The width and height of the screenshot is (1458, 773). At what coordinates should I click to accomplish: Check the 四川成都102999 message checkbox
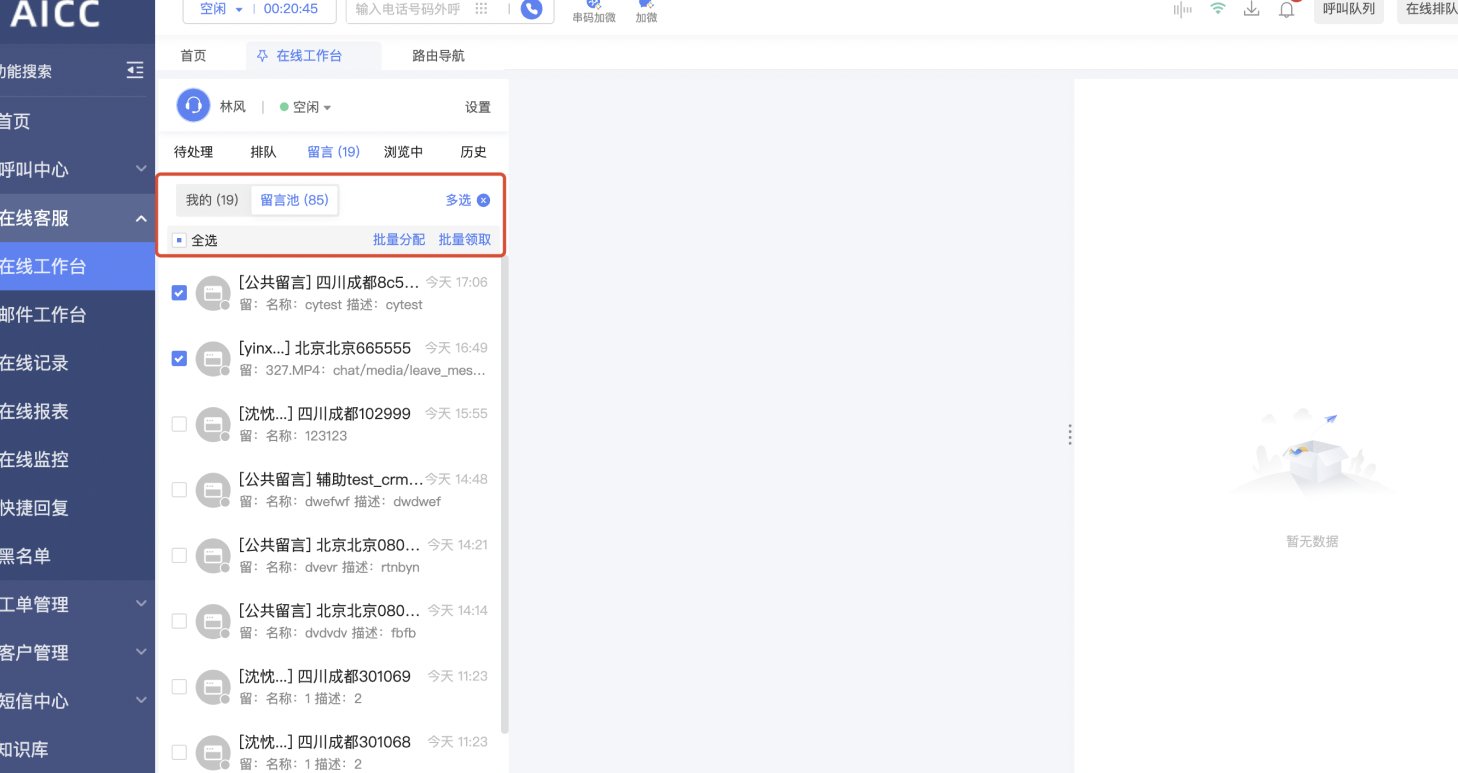coord(179,424)
